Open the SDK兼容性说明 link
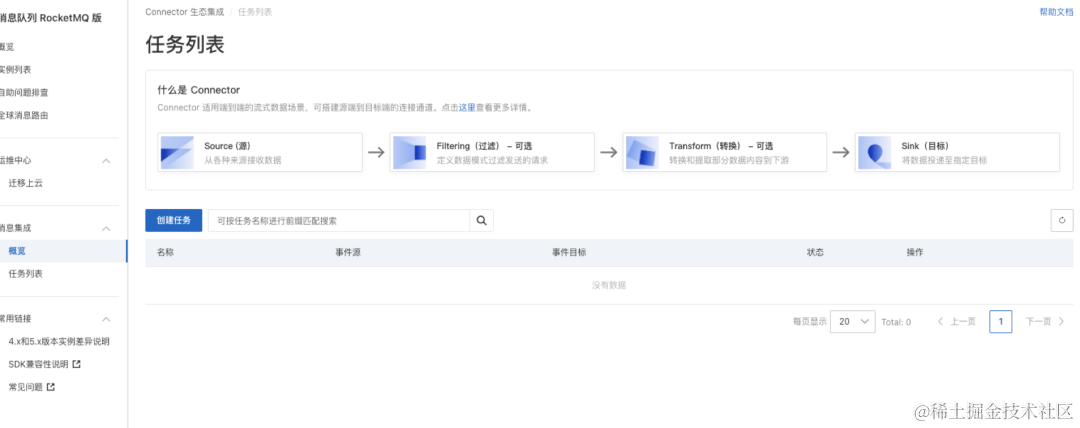The height and width of the screenshot is (428, 1080). pos(39,364)
